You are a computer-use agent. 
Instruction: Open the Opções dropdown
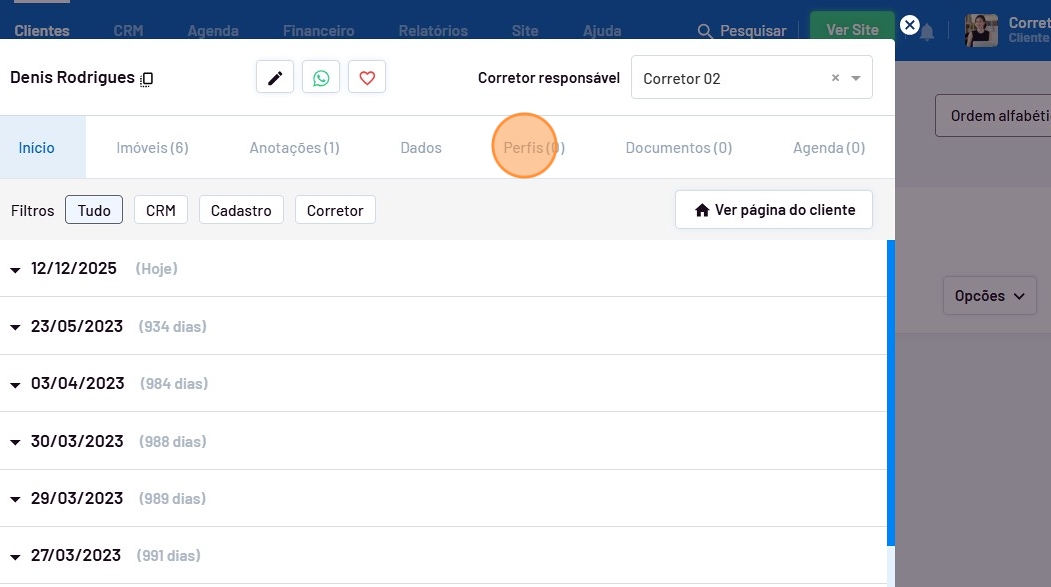[x=988, y=296]
